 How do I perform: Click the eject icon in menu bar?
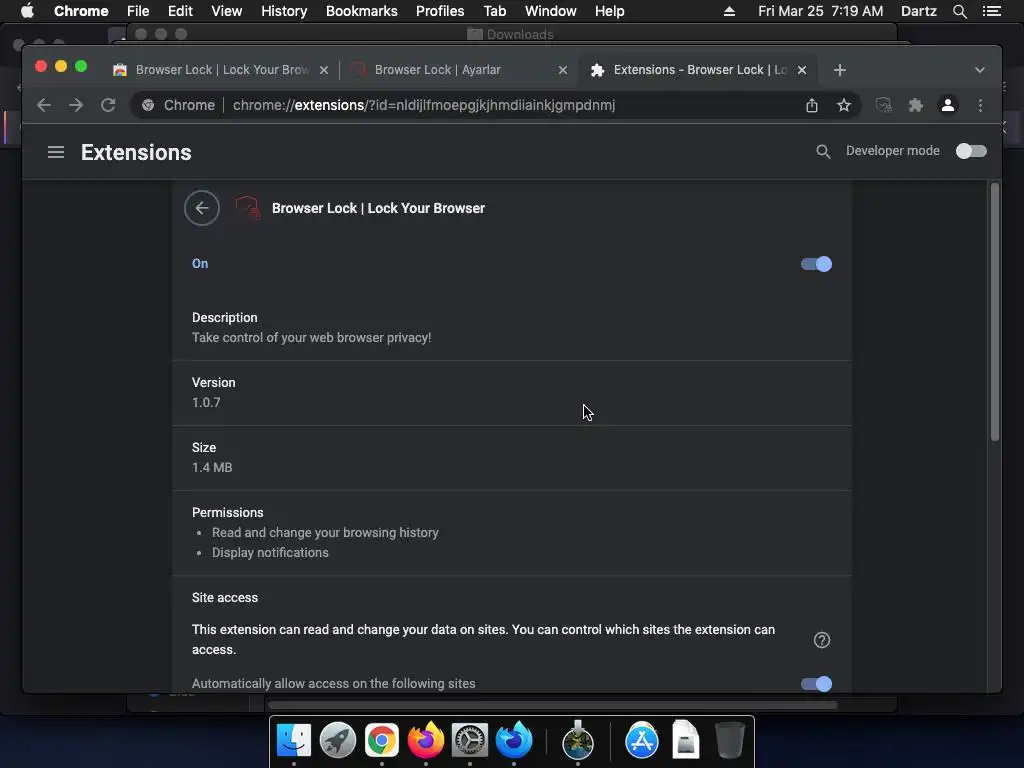pyautogui.click(x=729, y=11)
